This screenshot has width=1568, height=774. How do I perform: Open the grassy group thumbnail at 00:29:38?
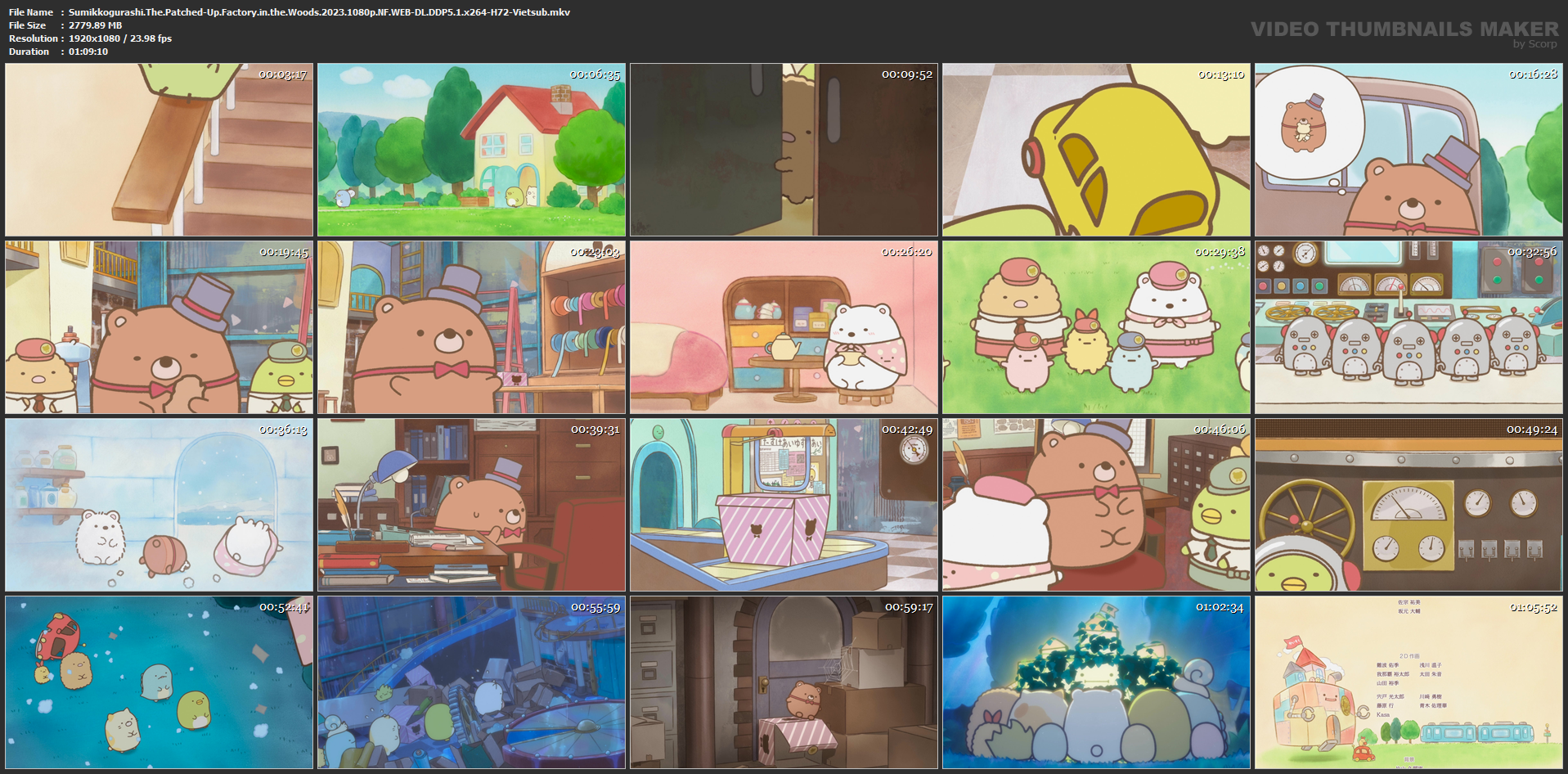1097,327
